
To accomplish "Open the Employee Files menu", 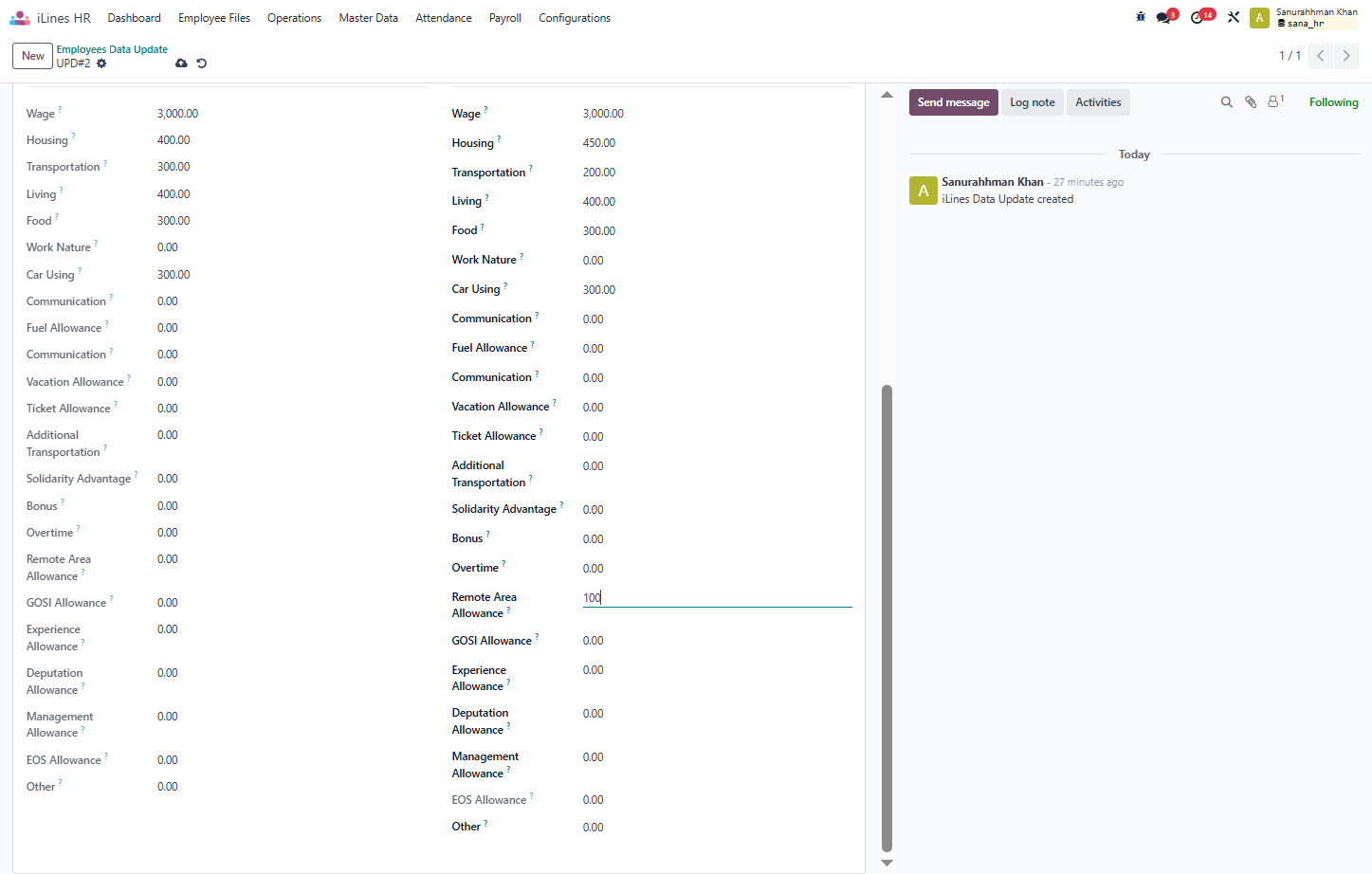I will point(214,18).
